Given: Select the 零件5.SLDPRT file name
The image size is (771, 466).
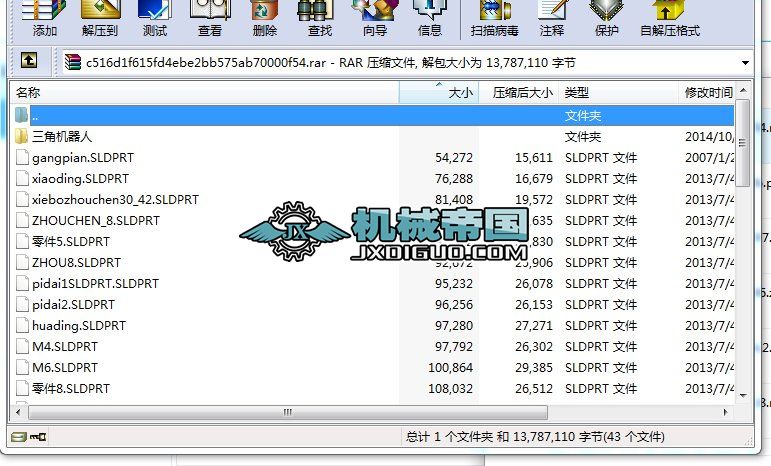Looking at the screenshot, I should pyautogui.click(x=71, y=241).
